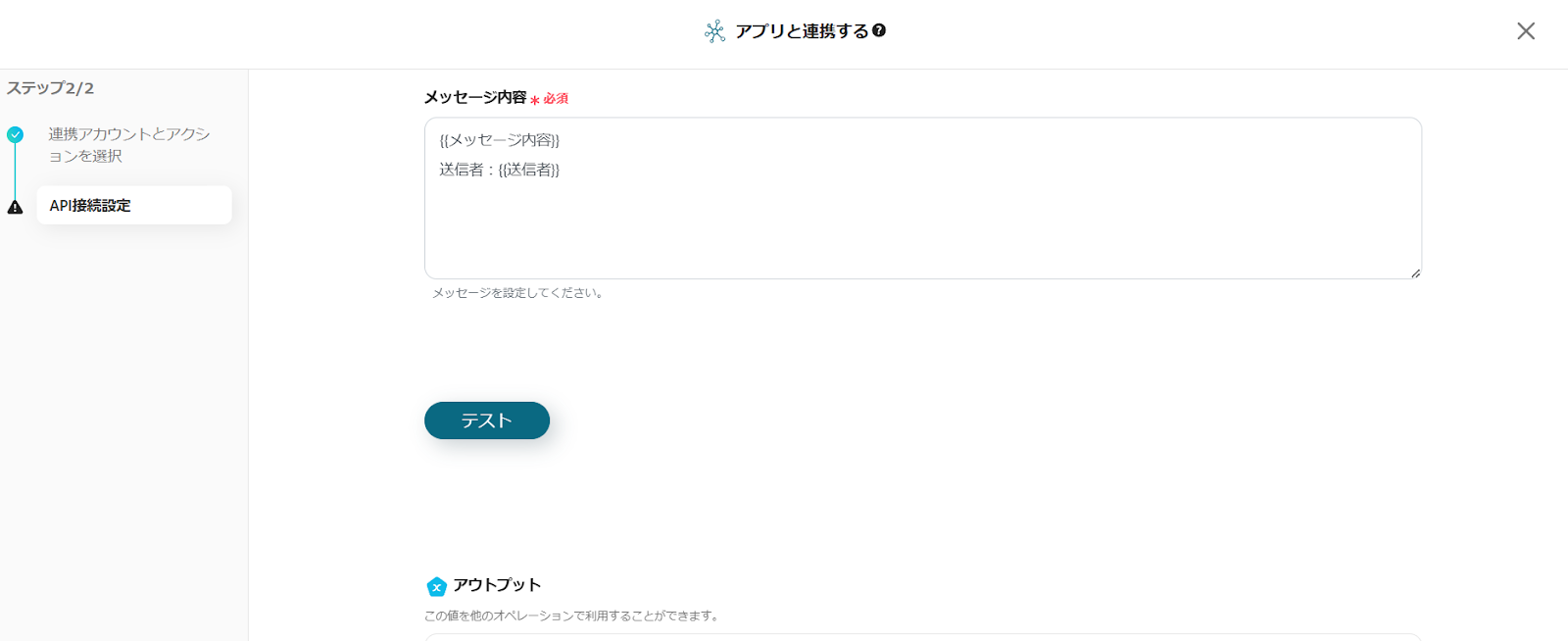Viewport: 1568px width, 641px height.
Task: Click the メッセージを設定してください hint text
Action: click(517, 293)
